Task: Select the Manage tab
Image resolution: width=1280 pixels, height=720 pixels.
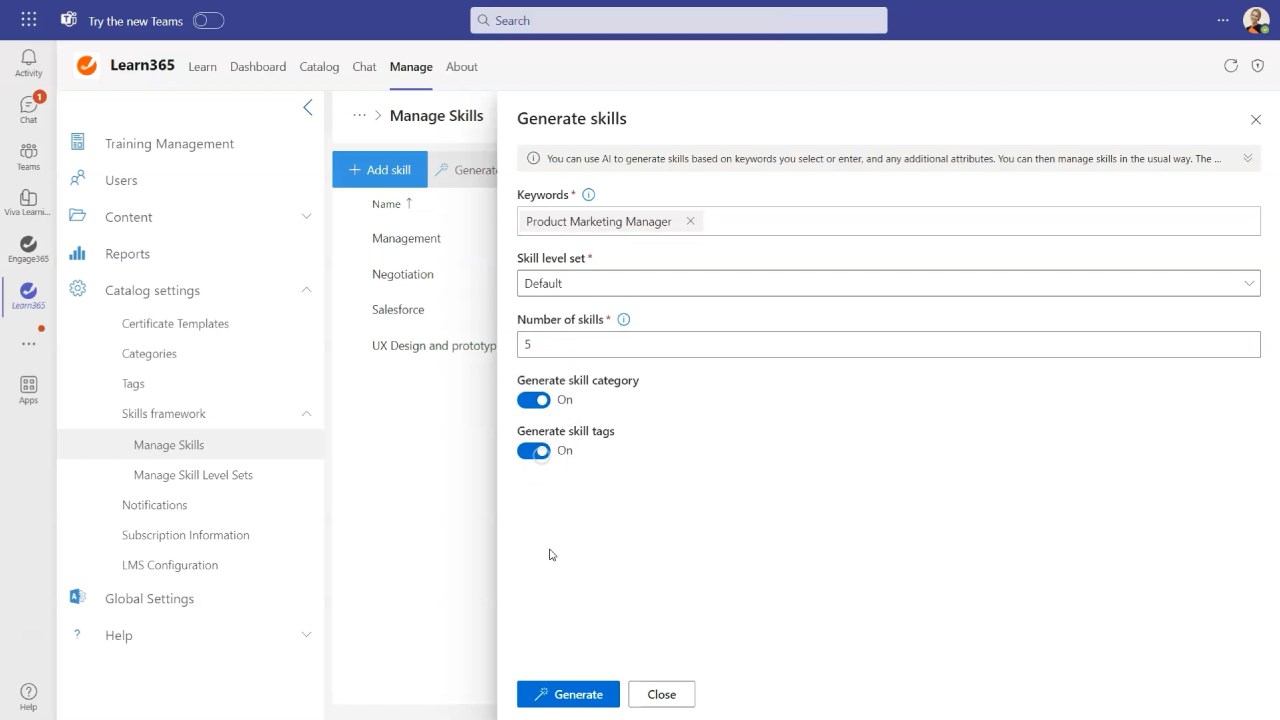Action: click(x=411, y=67)
